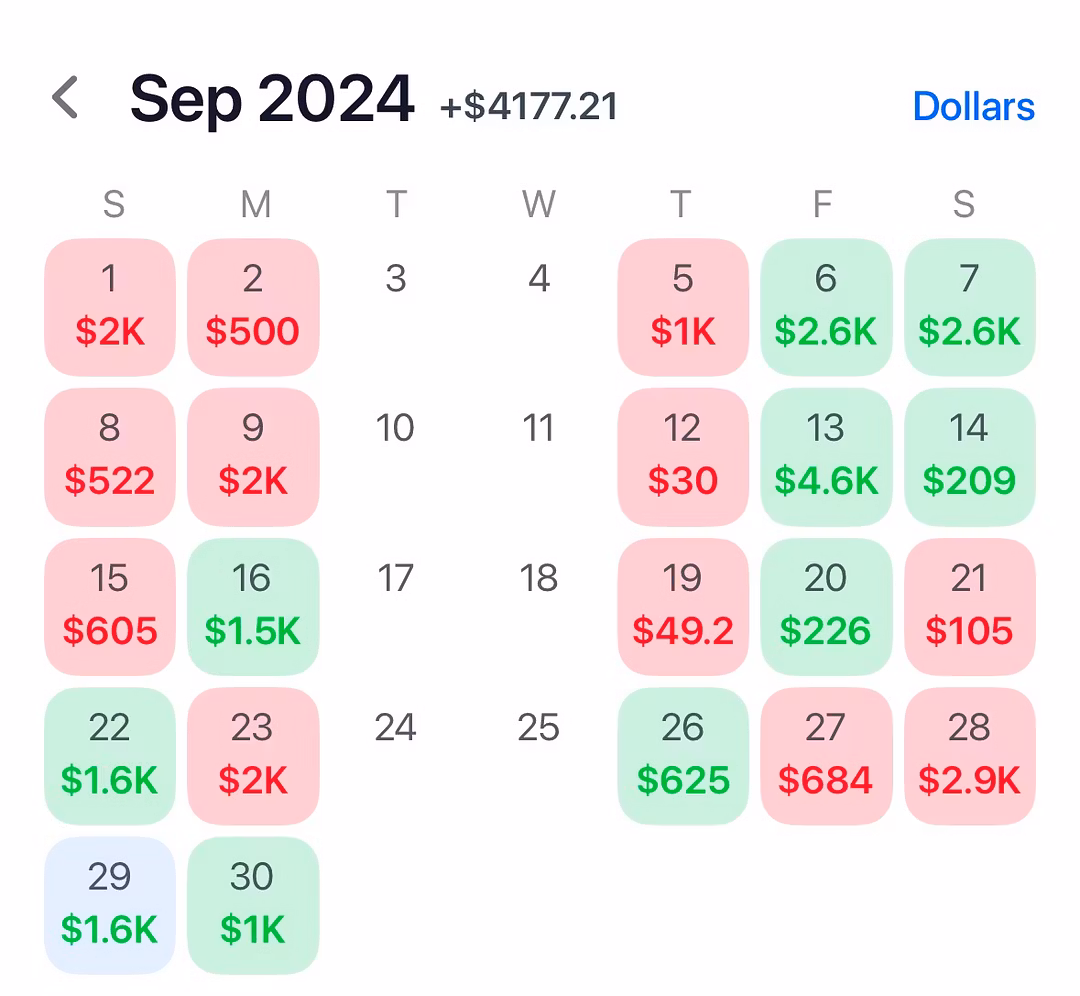Tap September 22 with $1.6K gain
The image size is (1080, 996).
110,755
